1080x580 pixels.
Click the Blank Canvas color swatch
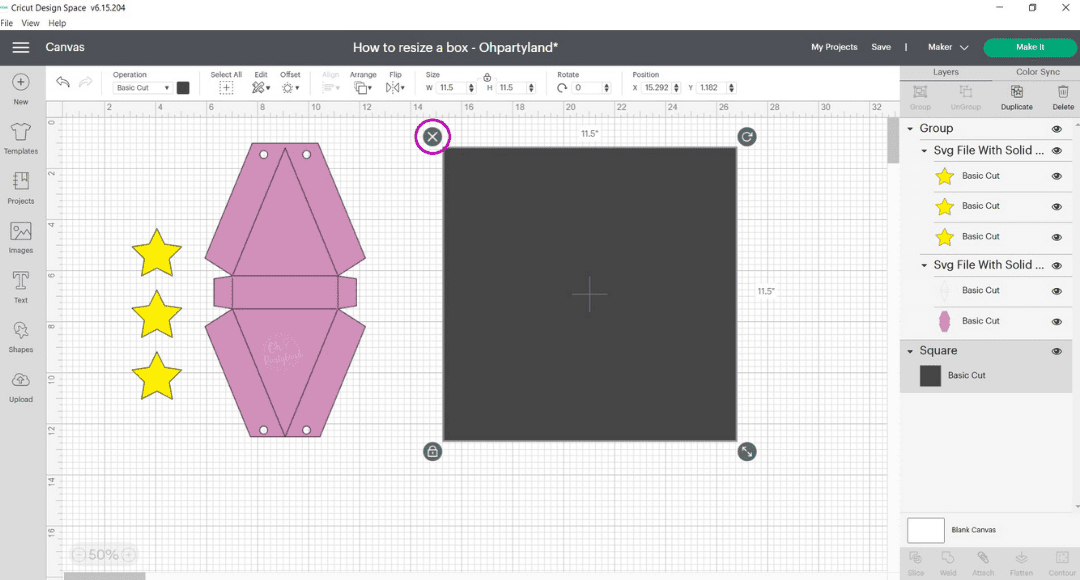[x=926, y=530]
